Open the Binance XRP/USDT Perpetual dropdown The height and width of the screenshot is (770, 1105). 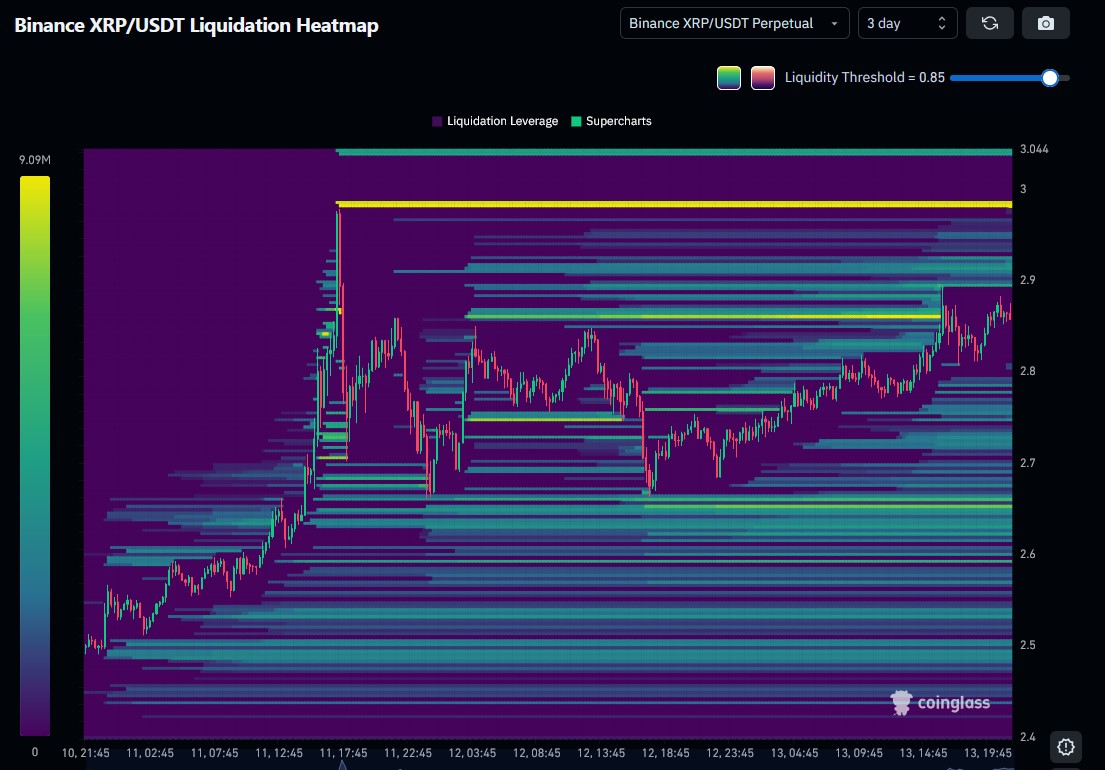point(734,23)
